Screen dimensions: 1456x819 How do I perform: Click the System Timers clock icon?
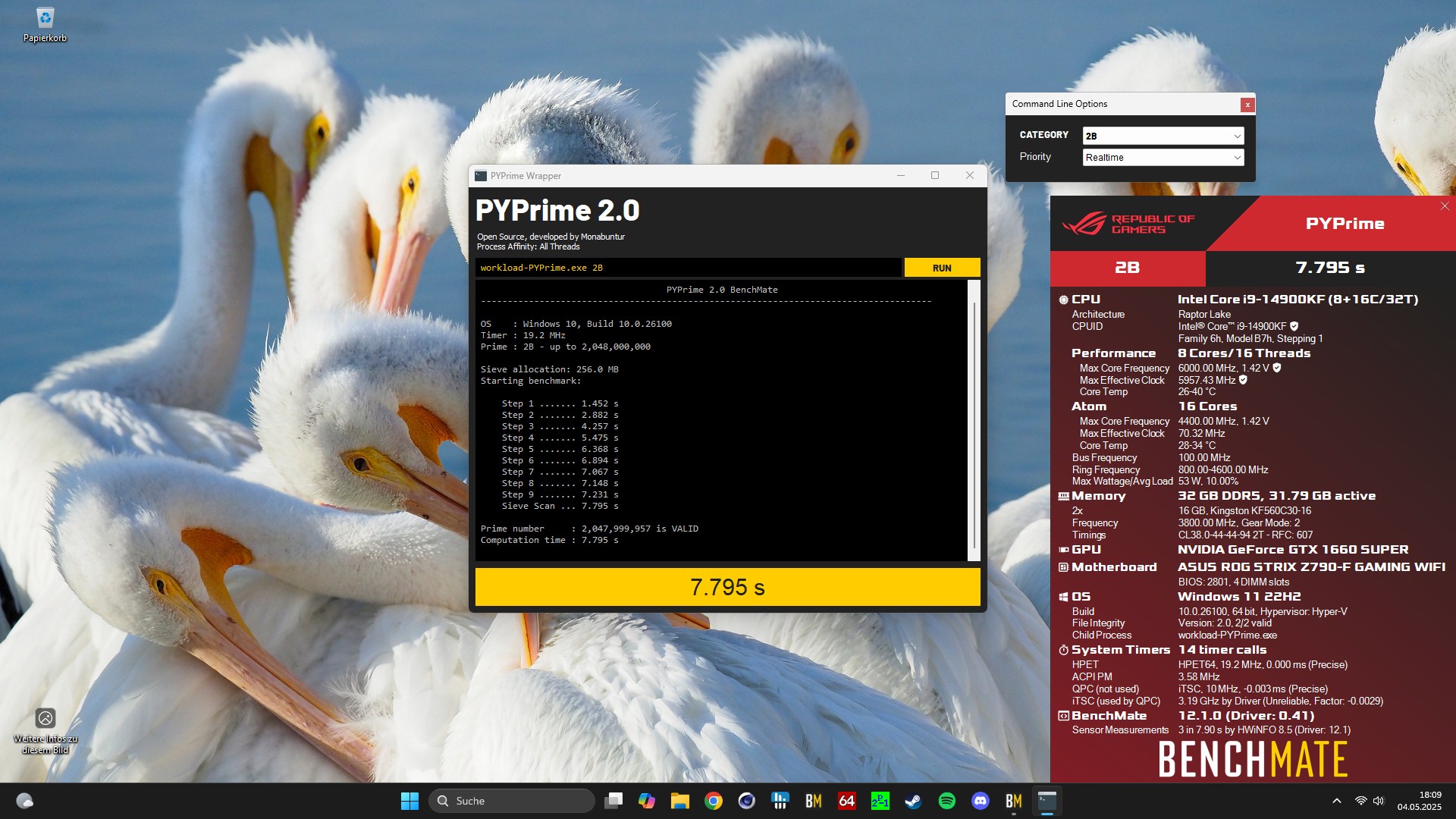[1063, 650]
